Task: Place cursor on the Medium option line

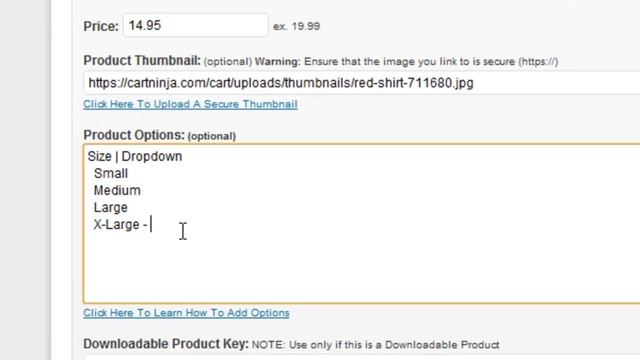Action: (x=117, y=190)
